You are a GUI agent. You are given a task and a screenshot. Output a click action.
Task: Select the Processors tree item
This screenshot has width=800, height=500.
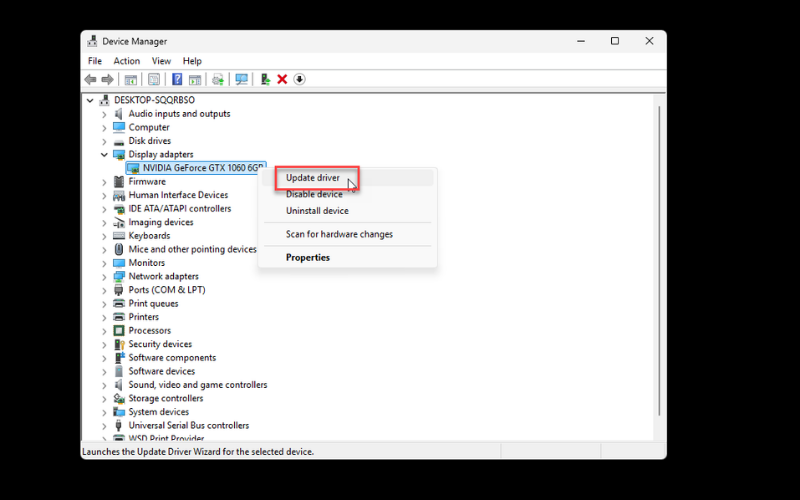point(149,331)
